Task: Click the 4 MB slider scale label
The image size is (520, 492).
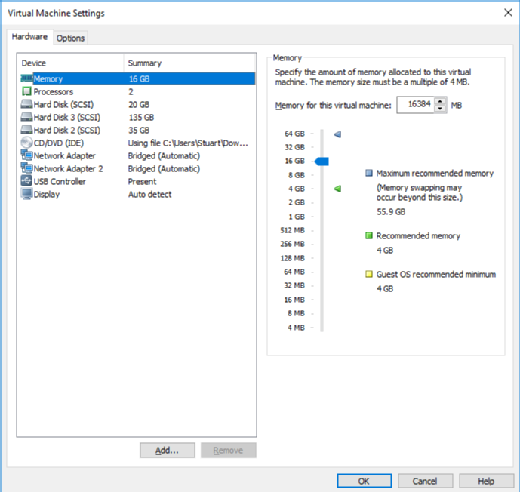Action: [x=296, y=328]
